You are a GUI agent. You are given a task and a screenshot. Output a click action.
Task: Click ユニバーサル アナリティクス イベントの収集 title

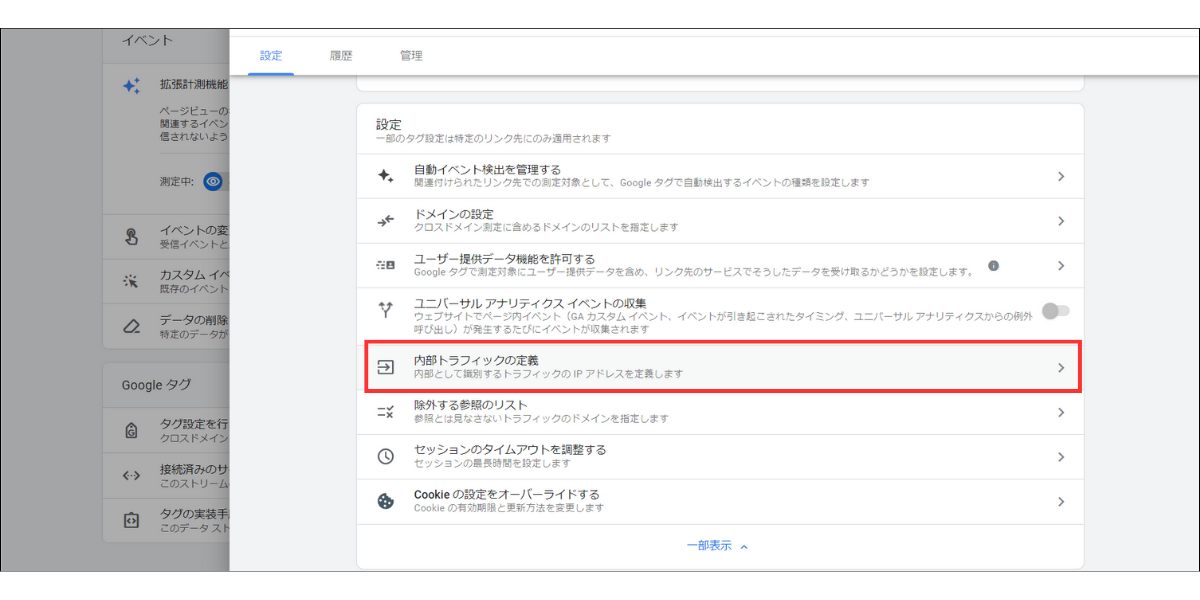(x=530, y=304)
